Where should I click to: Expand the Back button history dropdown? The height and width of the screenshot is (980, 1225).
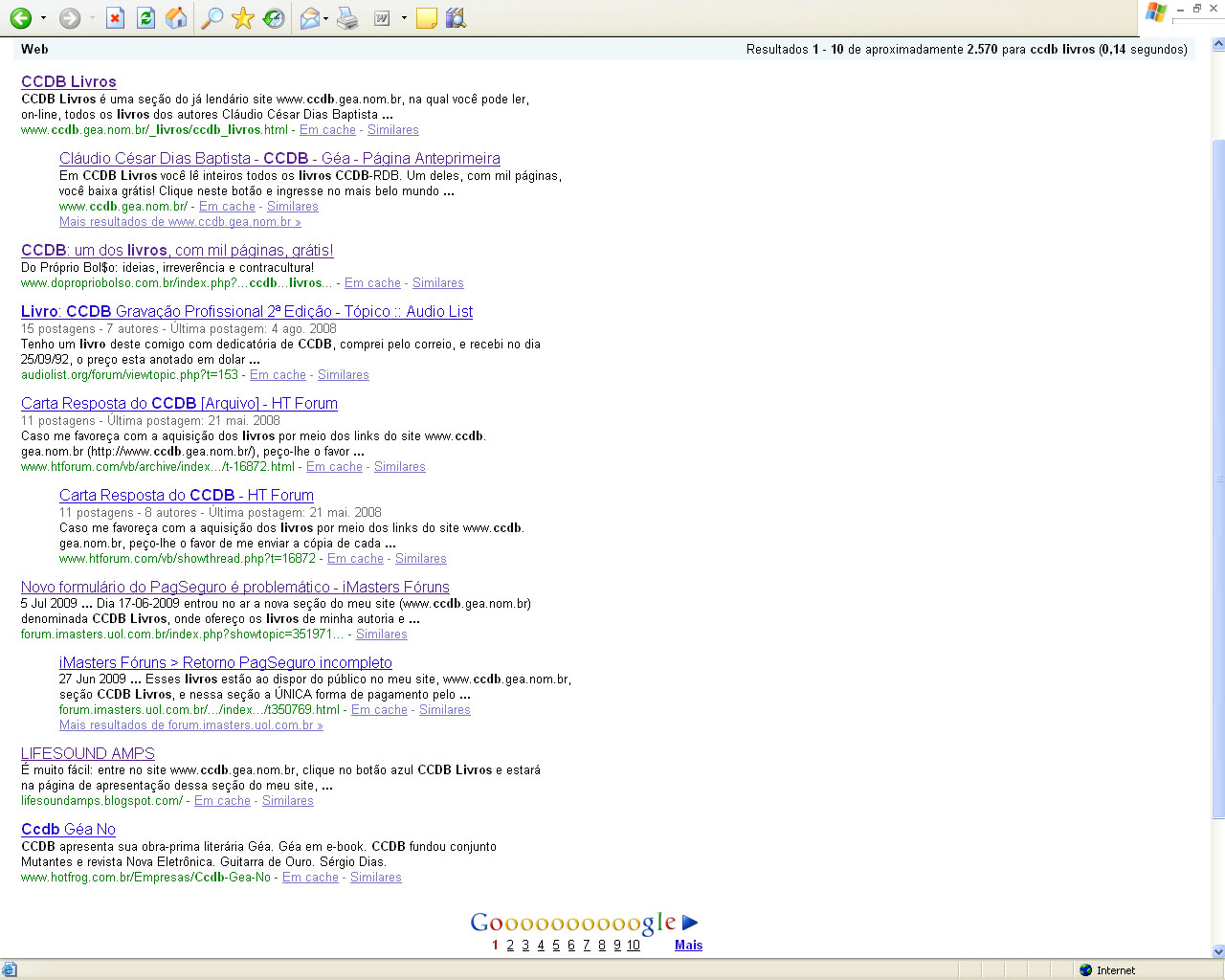(43, 18)
